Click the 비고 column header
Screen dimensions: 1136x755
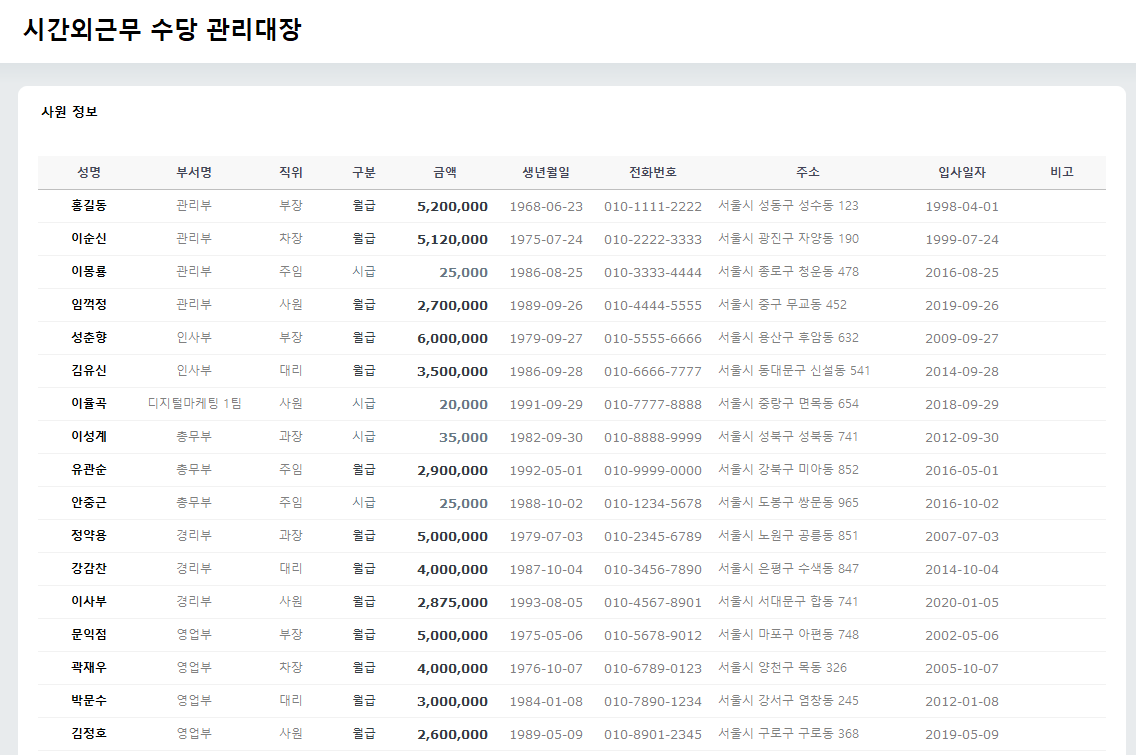click(x=1062, y=172)
